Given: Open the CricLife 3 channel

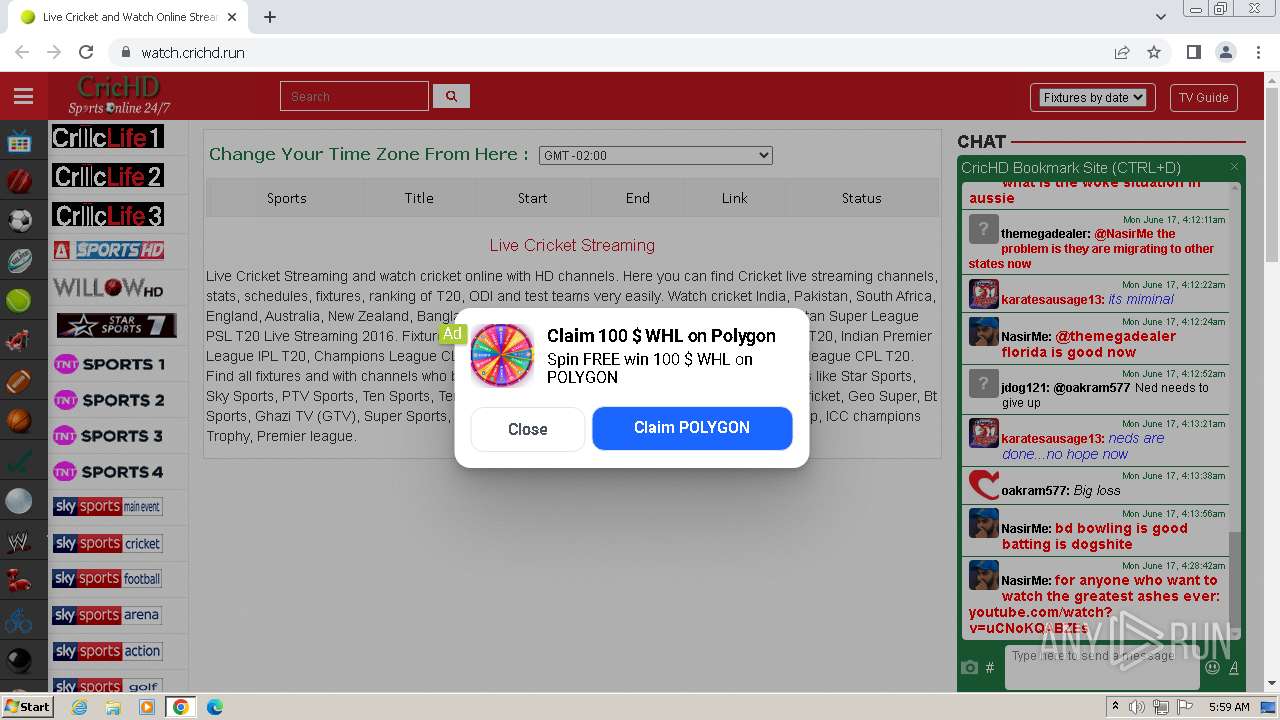Looking at the screenshot, I should click(108, 215).
